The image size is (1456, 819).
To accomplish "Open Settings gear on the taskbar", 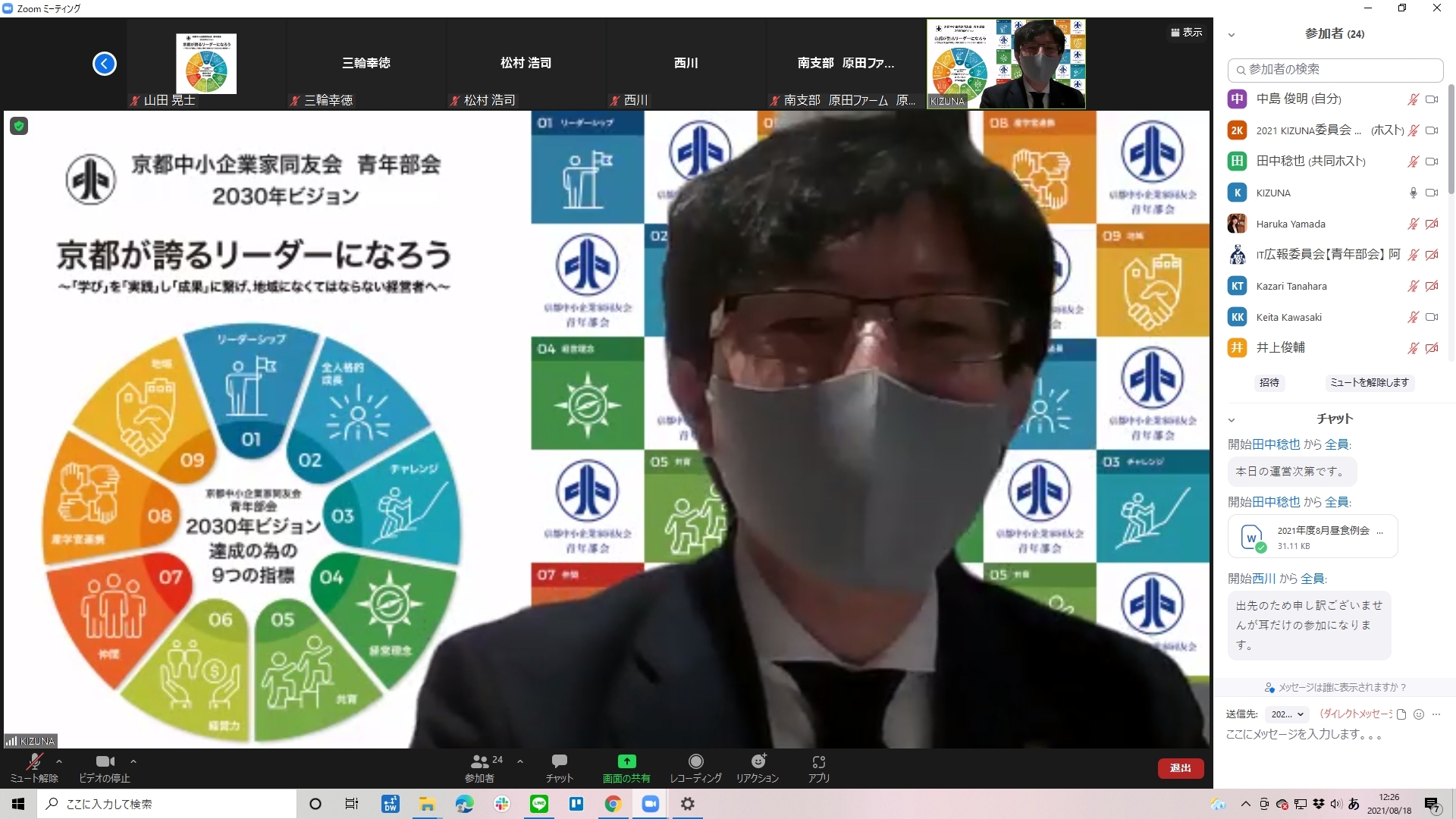I will click(x=687, y=804).
